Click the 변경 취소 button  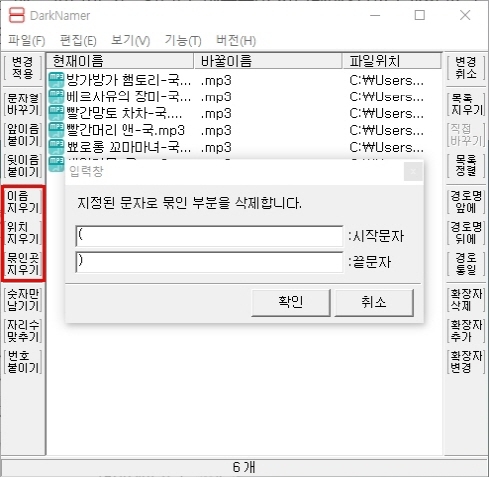(466, 68)
